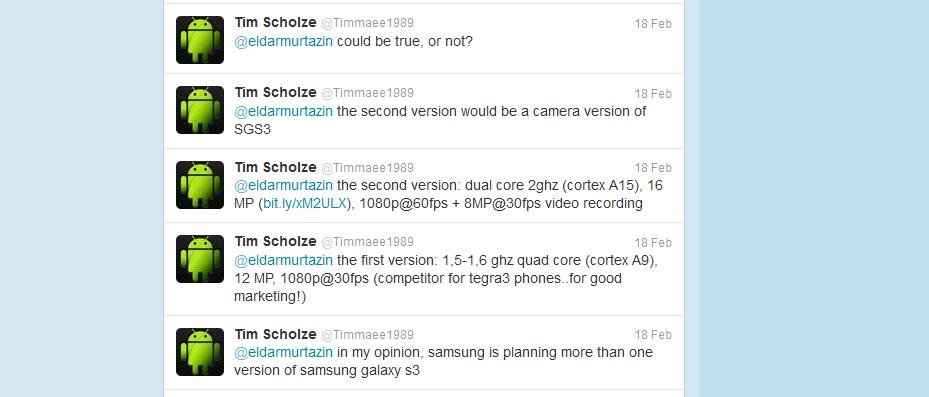Click Tim Scholze name on 'could be true' tweet
Screen dimensions: 929x397
click(x=276, y=23)
